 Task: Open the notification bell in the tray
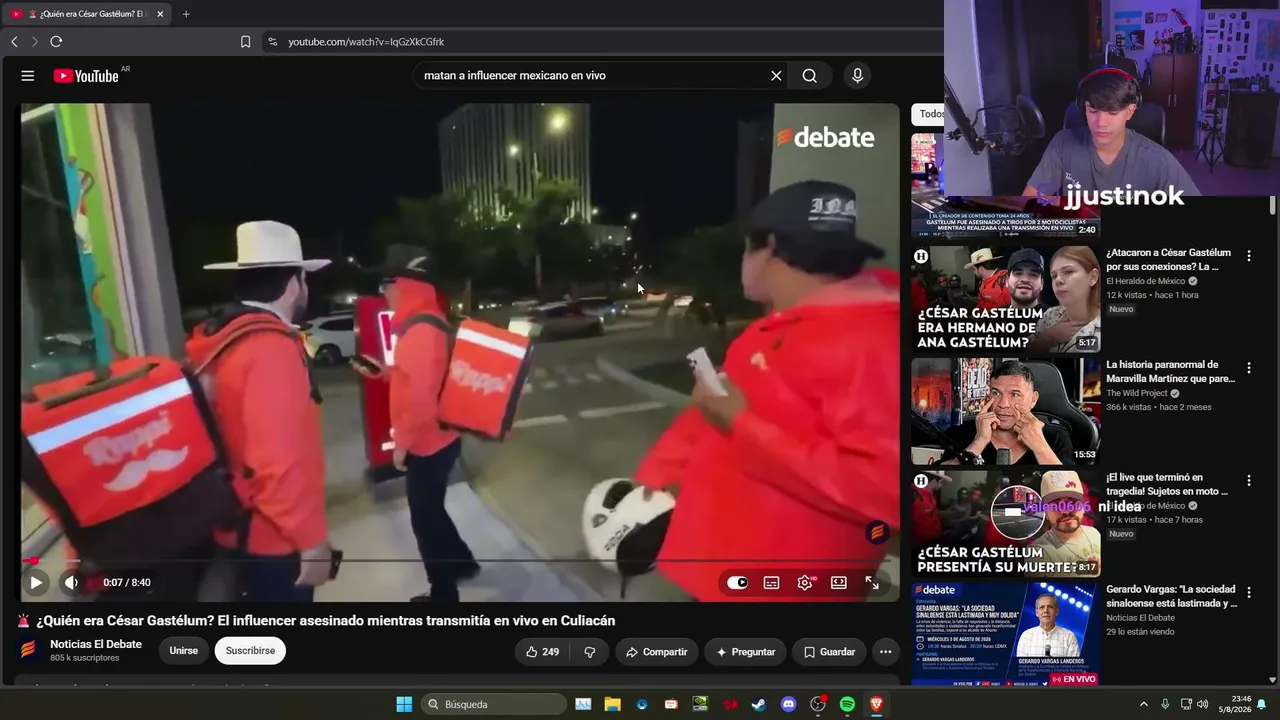tap(1262, 704)
